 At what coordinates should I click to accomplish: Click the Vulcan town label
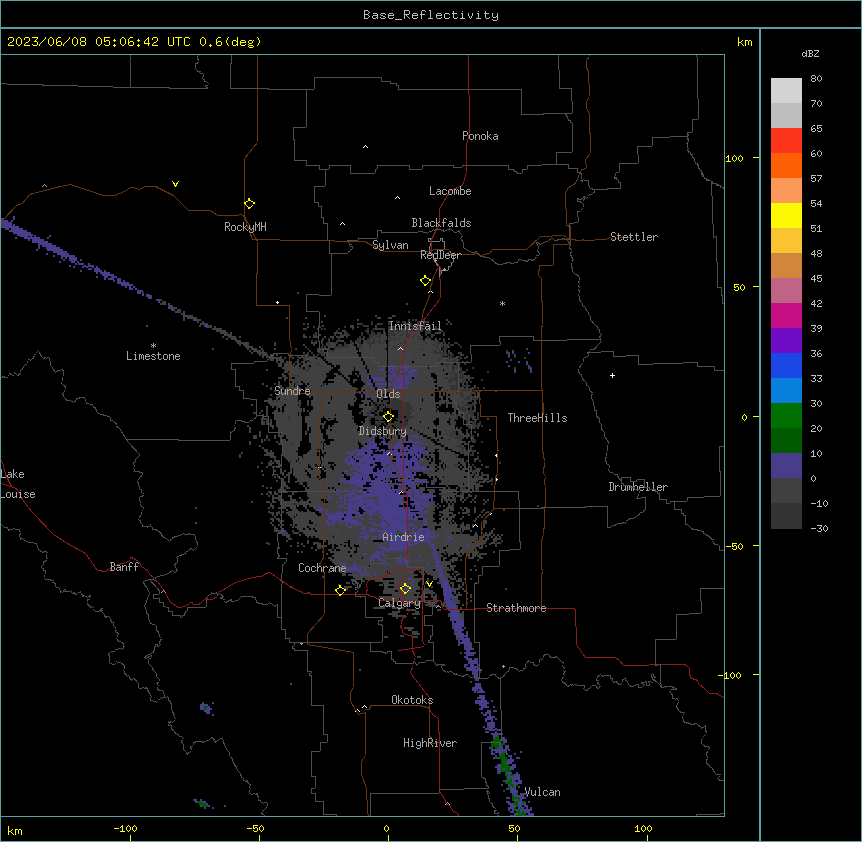542,792
